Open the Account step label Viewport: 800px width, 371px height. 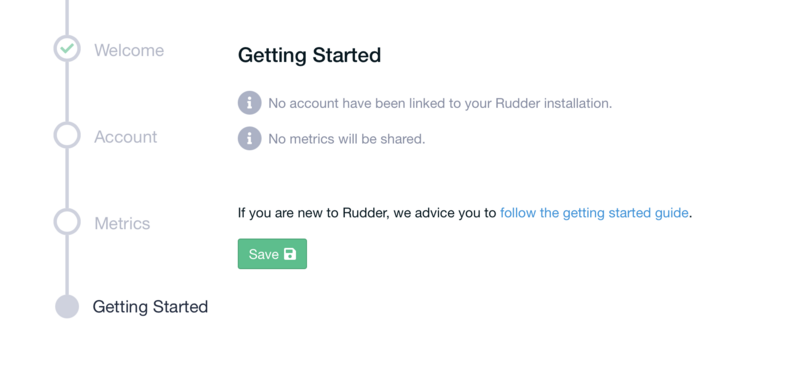pos(126,137)
